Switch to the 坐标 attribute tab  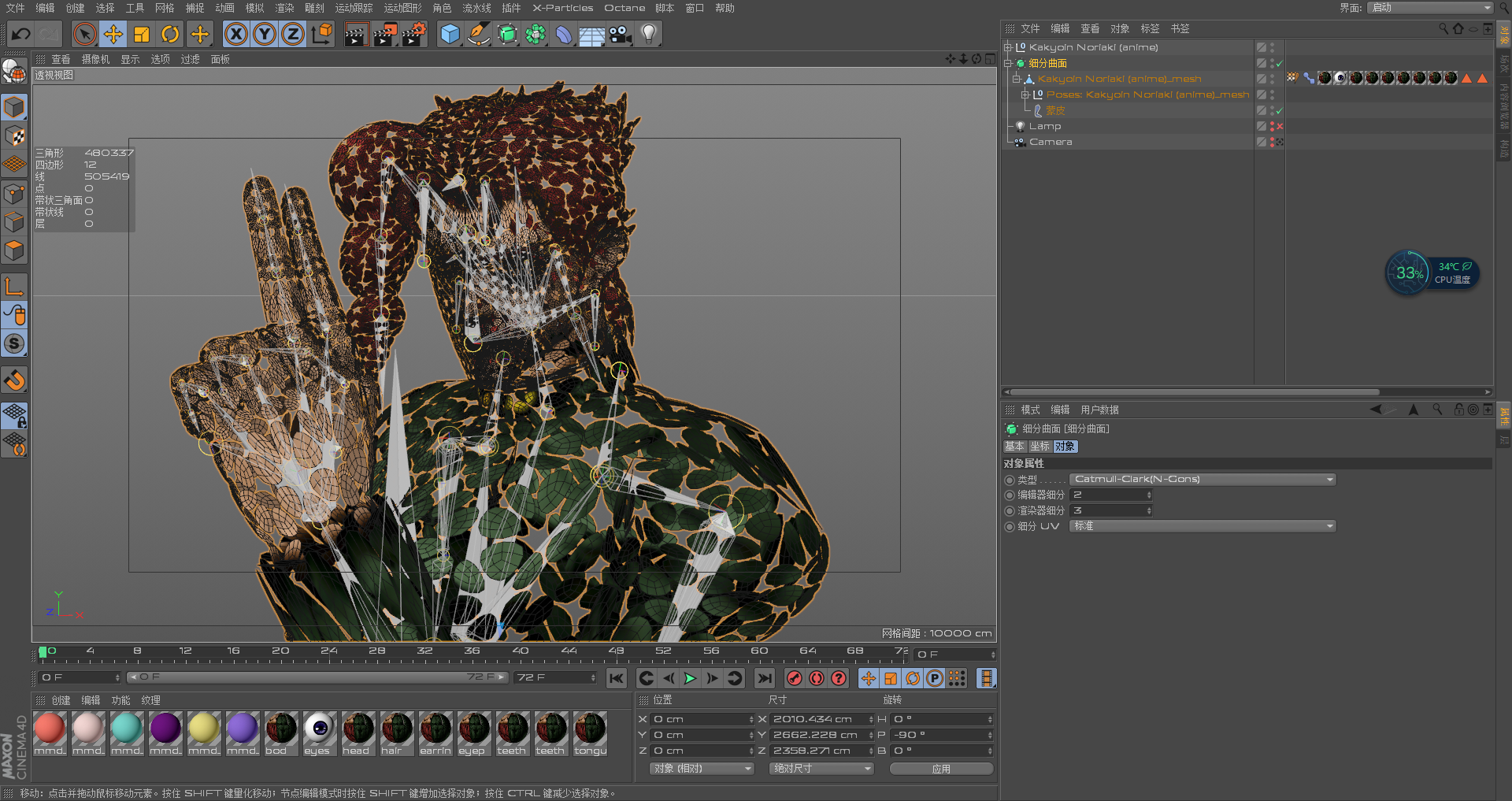tap(1039, 447)
